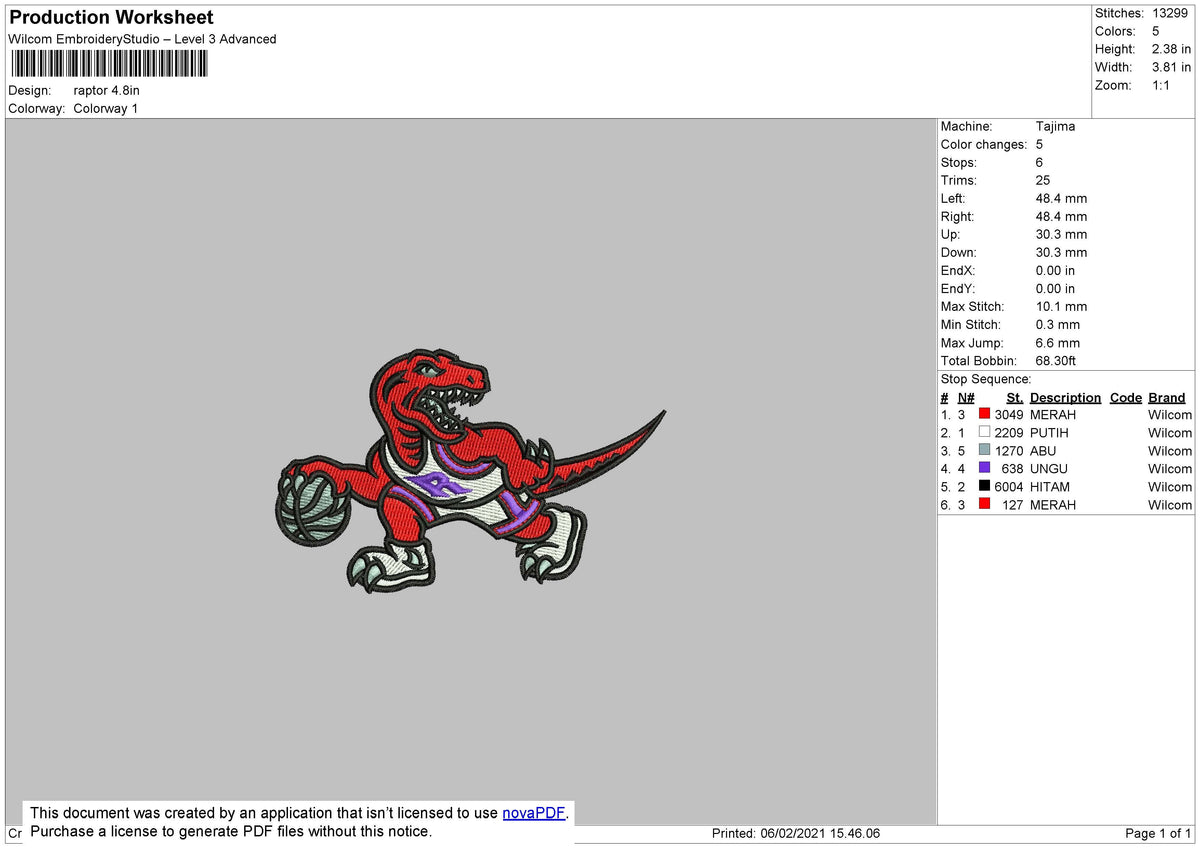Click the red MERAH 3049 color swatch
Viewport: 1200px width, 848px height.
[x=983, y=414]
